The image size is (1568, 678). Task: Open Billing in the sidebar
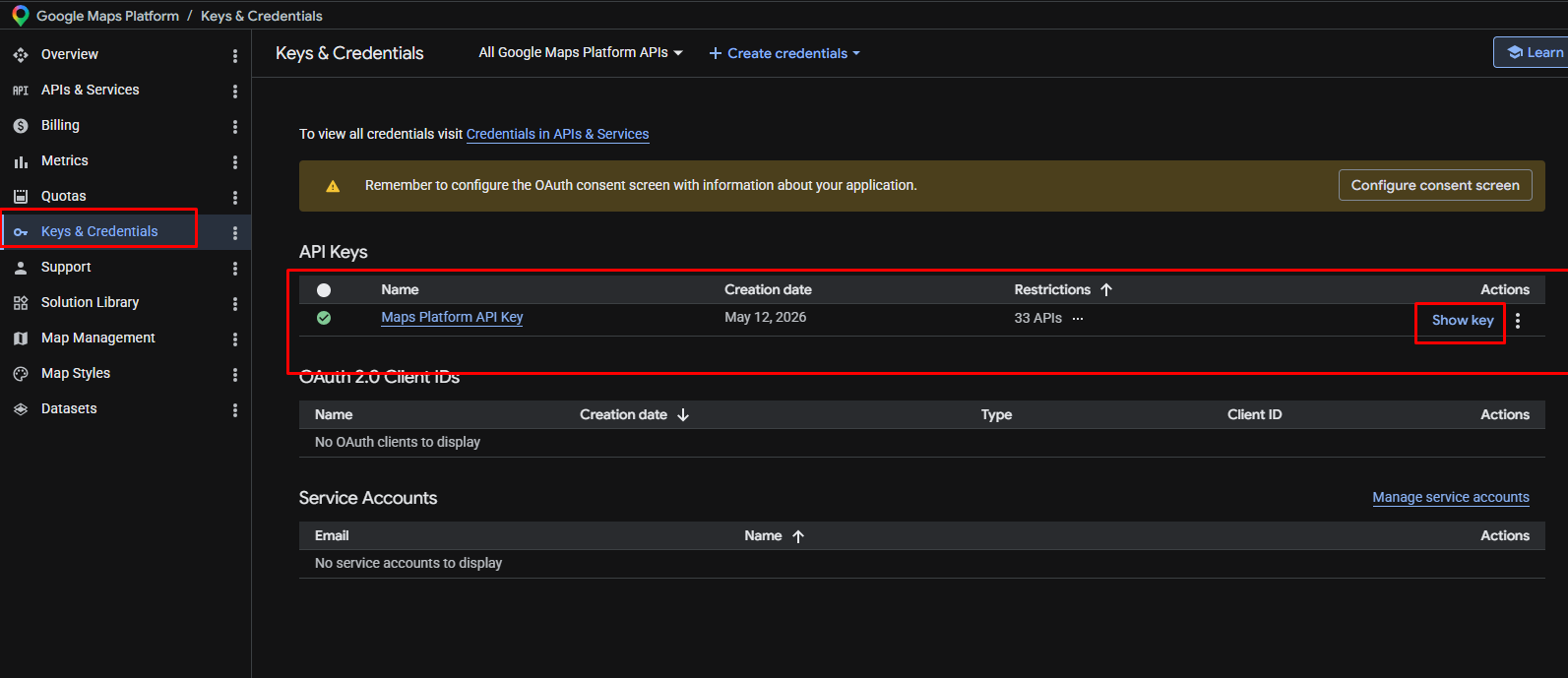pos(60,126)
